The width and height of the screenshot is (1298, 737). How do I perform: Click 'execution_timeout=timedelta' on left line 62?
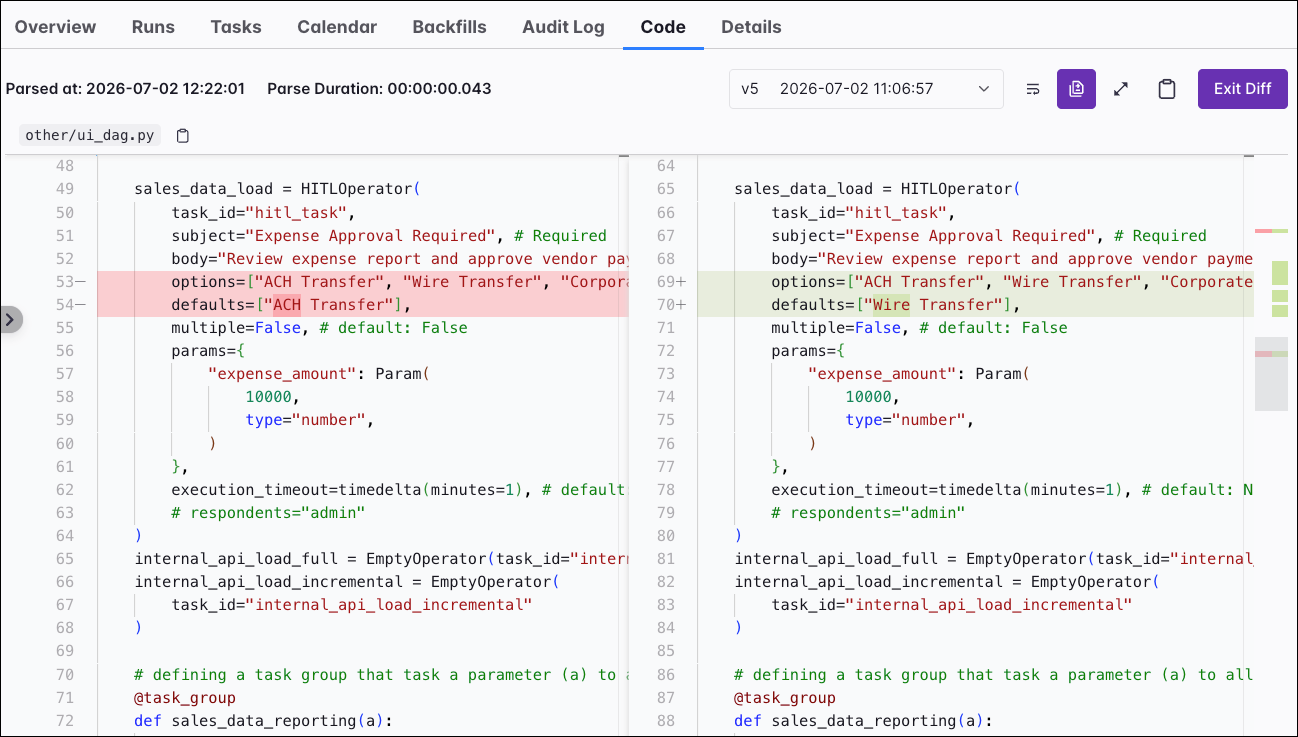(x=296, y=490)
